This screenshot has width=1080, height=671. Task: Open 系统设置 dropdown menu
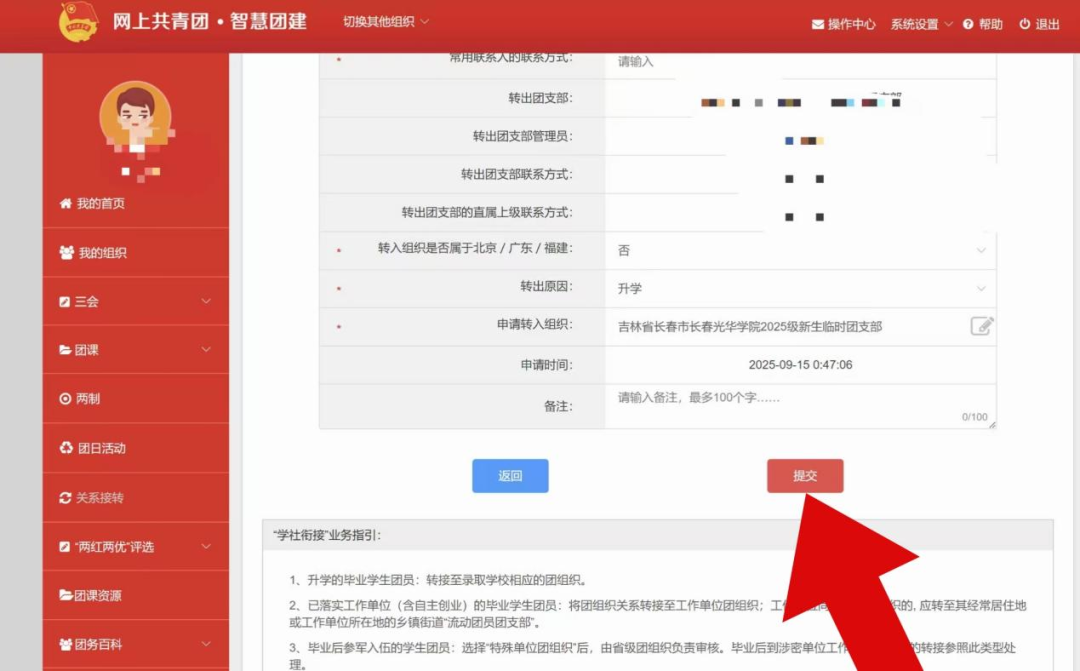[x=922, y=24]
